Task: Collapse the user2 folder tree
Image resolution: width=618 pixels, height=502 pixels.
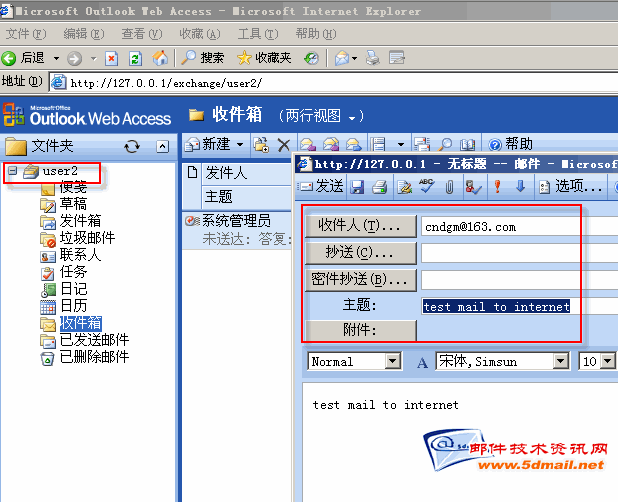Action: pyautogui.click(x=12, y=171)
